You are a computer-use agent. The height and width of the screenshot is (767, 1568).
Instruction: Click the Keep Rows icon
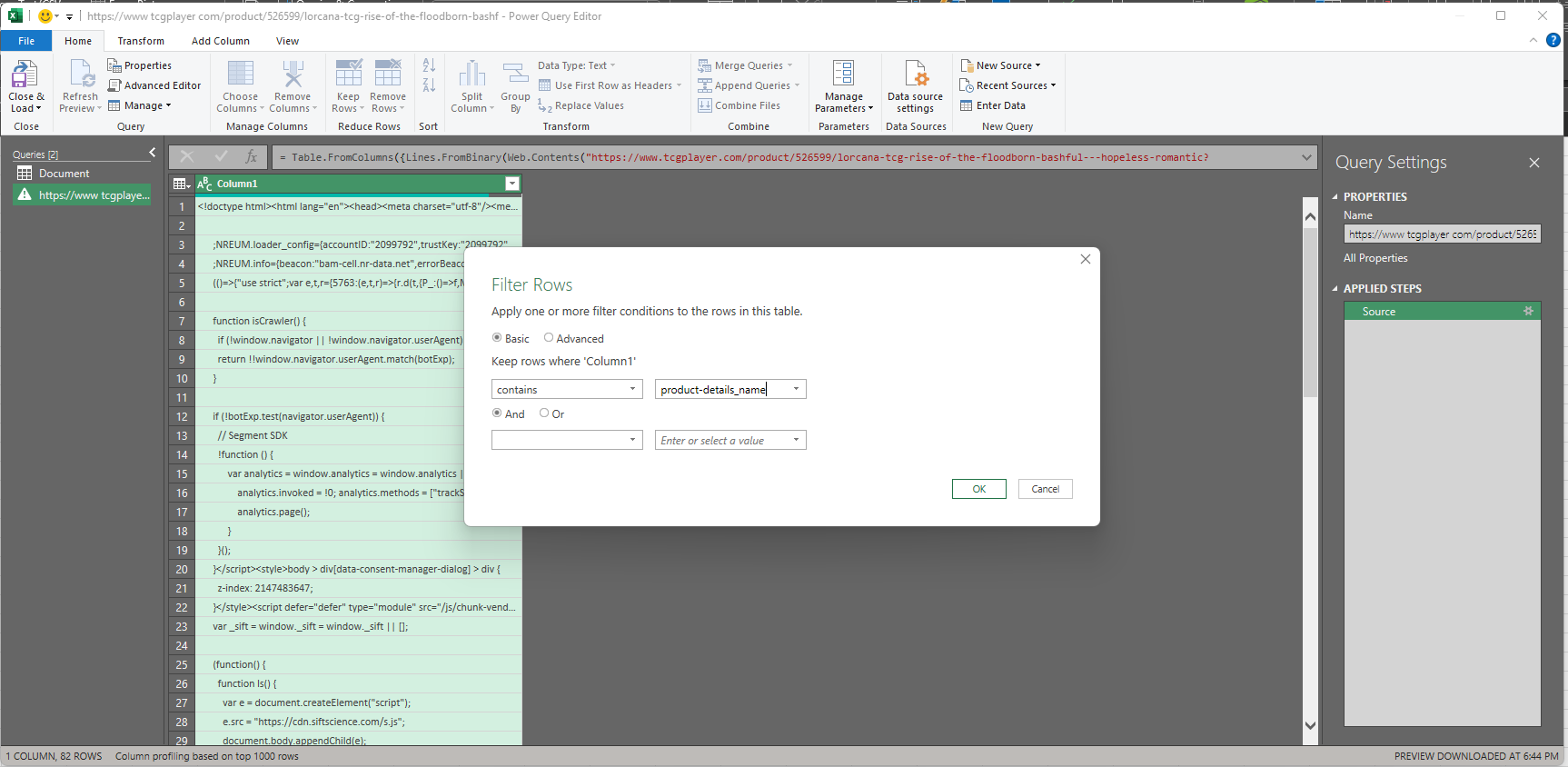tap(349, 75)
